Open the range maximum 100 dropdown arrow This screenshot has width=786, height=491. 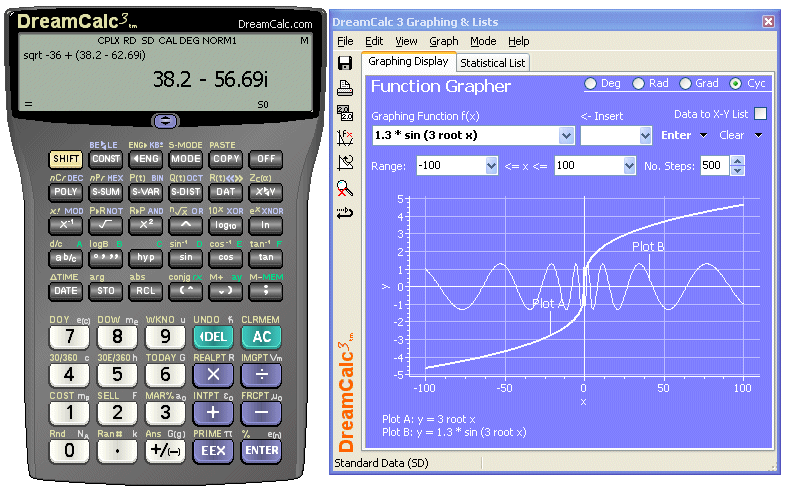pyautogui.click(x=629, y=166)
